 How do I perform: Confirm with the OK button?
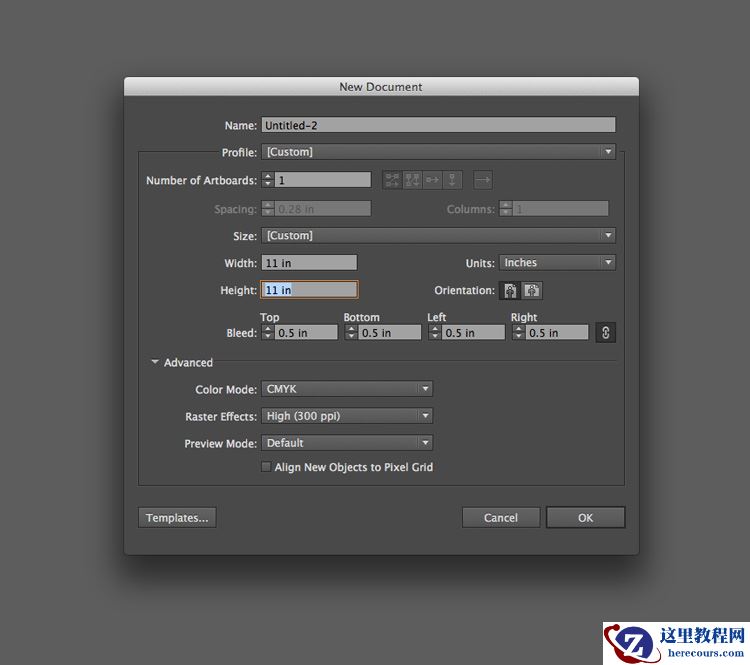click(x=585, y=518)
